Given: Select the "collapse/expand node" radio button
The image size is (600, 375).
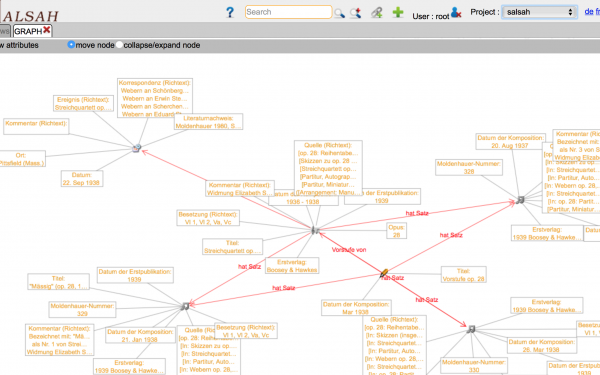Looking at the screenshot, I should (119, 45).
